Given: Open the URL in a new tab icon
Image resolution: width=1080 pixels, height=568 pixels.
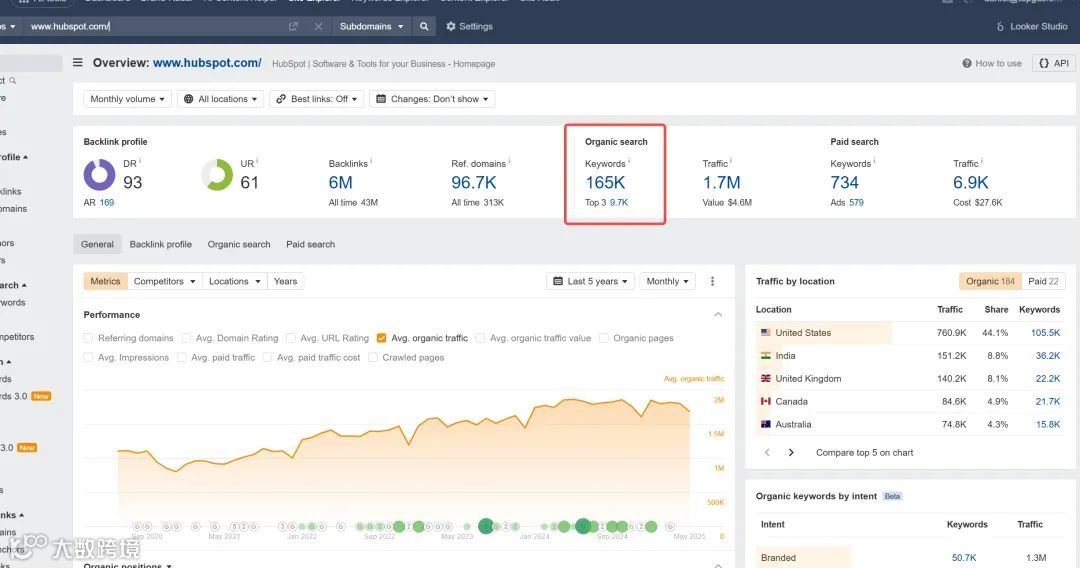Looking at the screenshot, I should [293, 26].
